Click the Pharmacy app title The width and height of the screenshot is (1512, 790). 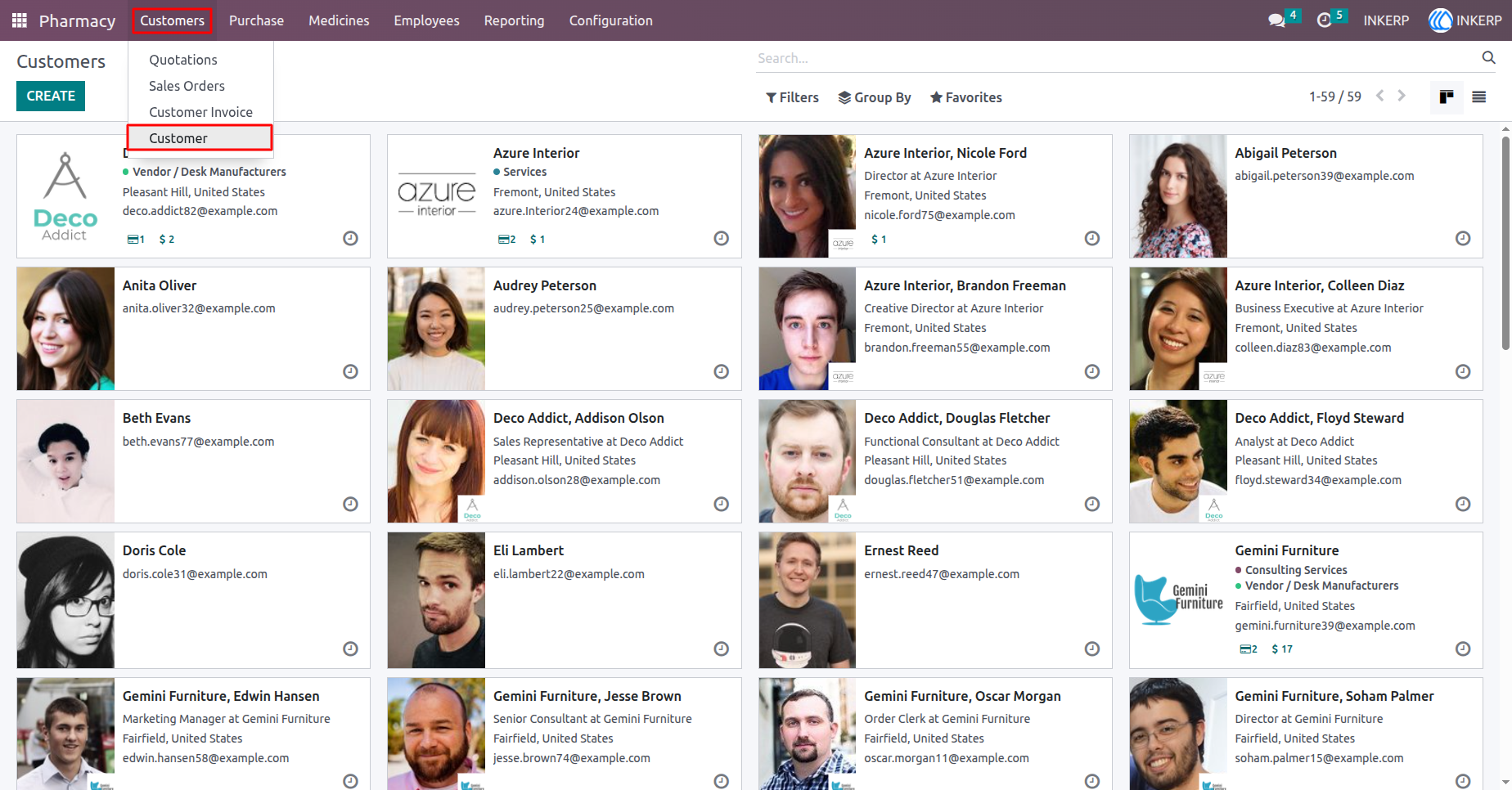point(77,20)
